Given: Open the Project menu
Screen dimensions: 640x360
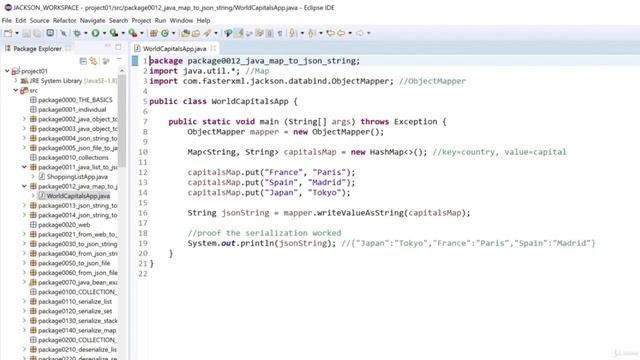Looking at the screenshot, I should [141, 20].
